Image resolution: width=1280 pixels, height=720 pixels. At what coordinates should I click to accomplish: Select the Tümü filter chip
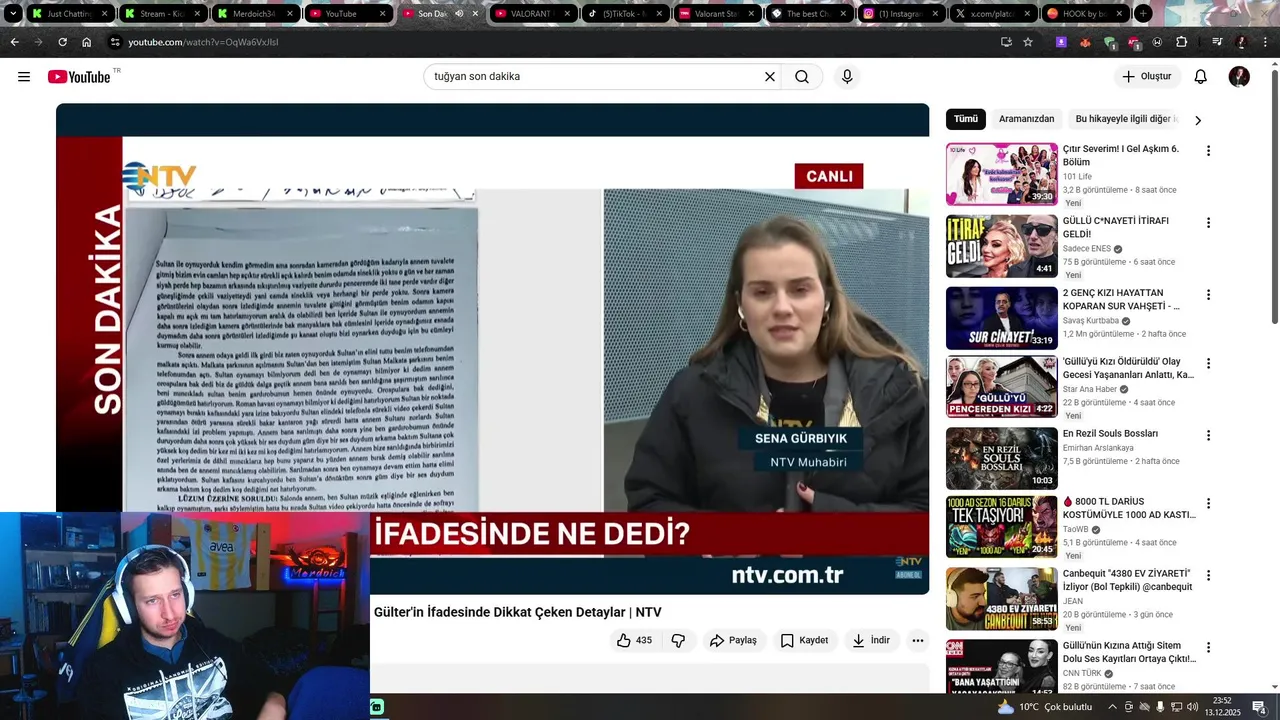click(x=966, y=119)
